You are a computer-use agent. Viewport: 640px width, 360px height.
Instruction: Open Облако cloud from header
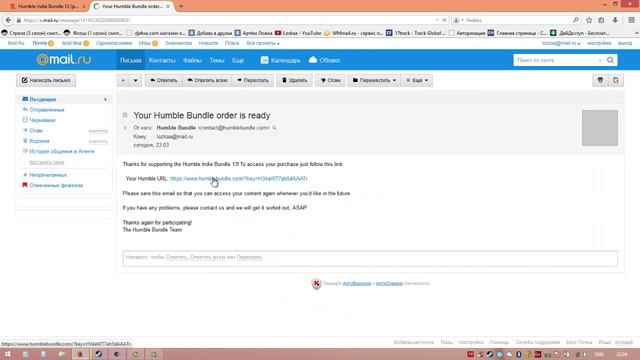324,60
